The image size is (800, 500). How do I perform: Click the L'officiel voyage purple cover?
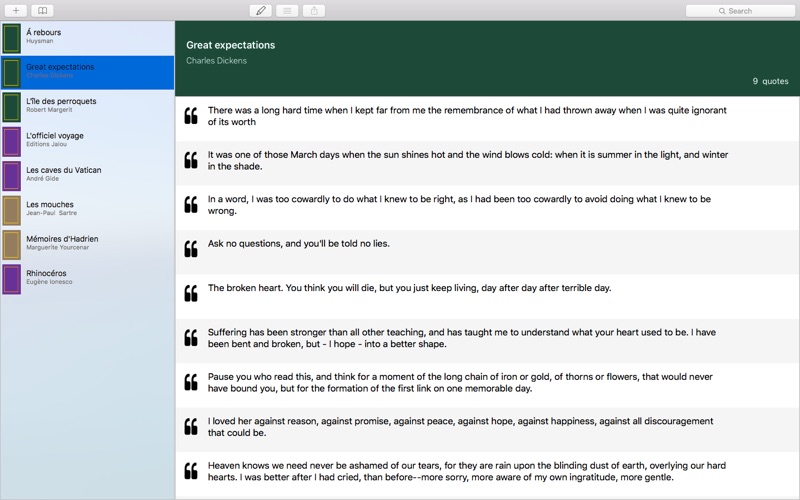coord(11,141)
